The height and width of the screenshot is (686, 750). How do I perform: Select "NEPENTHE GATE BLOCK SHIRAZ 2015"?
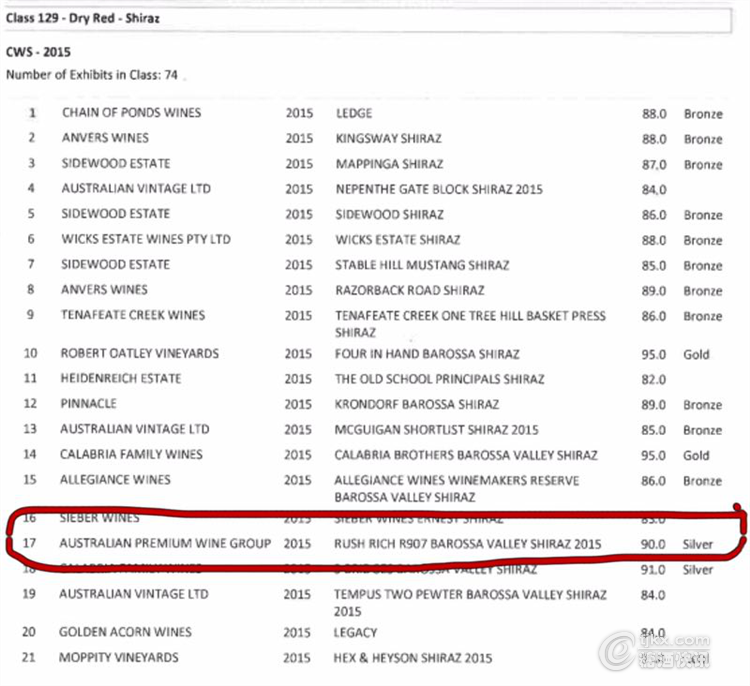439,189
